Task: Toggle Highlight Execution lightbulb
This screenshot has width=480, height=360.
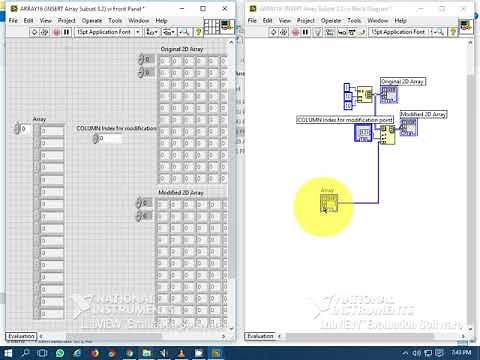Action: (x=317, y=32)
